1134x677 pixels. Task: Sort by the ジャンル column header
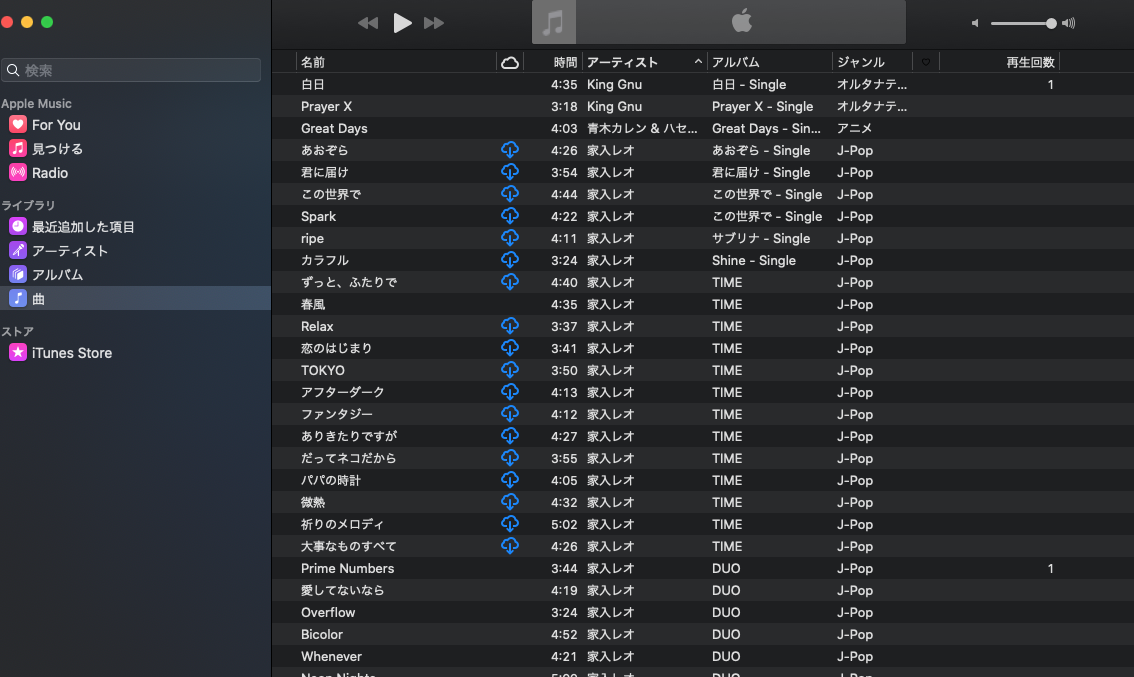click(x=872, y=62)
